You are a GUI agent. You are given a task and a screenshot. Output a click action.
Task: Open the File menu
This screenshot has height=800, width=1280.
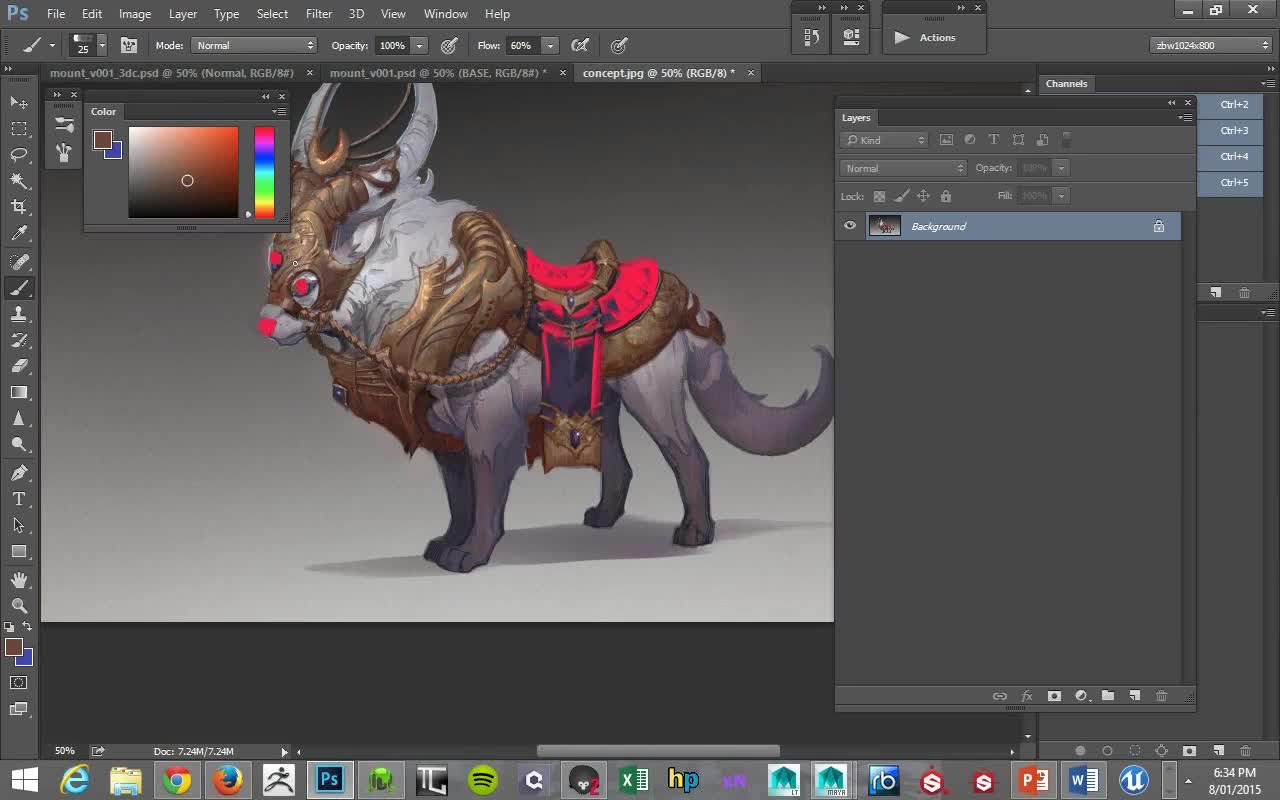point(56,14)
